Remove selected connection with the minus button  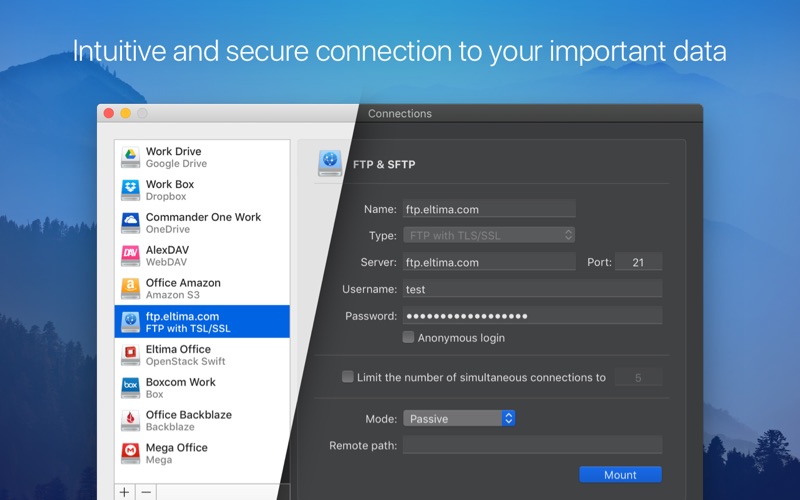pyautogui.click(x=146, y=492)
